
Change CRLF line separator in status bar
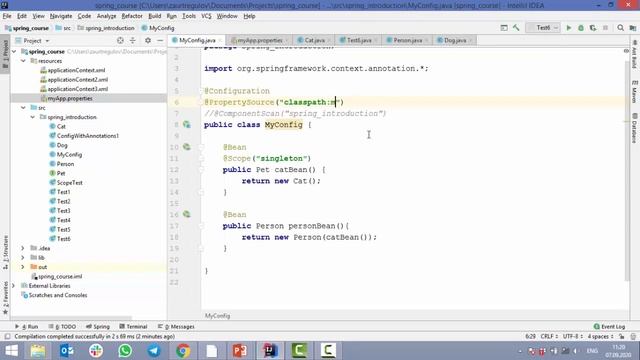[x=549, y=336]
